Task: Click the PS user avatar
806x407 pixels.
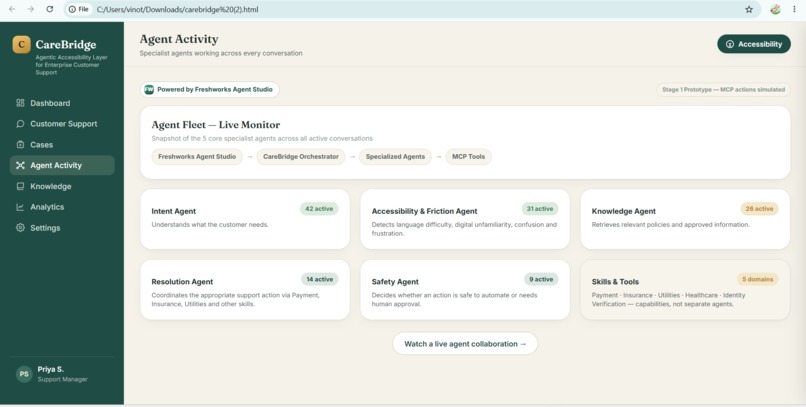Action: coord(24,374)
